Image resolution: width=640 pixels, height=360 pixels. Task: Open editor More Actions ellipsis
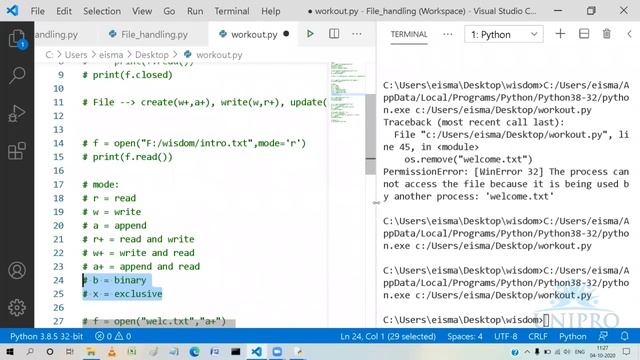tap(357, 34)
